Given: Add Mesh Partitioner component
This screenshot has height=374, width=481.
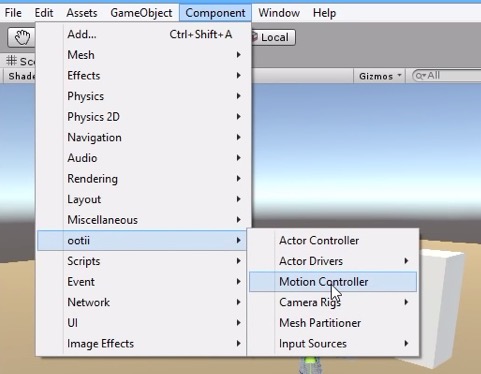Looking at the screenshot, I should tap(333, 323).
